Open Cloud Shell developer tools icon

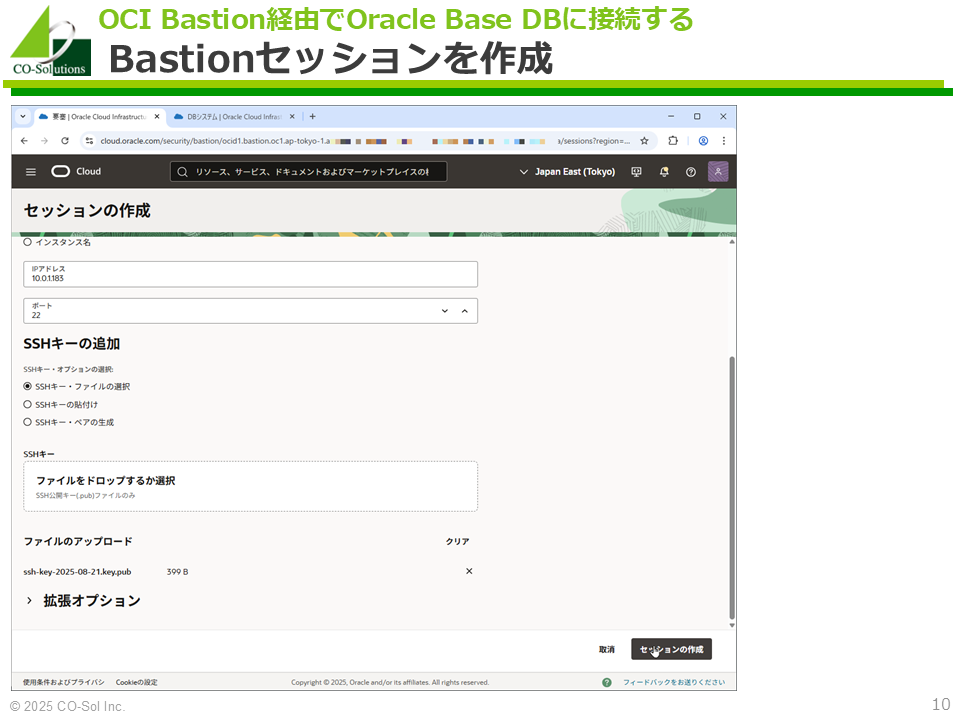tap(637, 172)
